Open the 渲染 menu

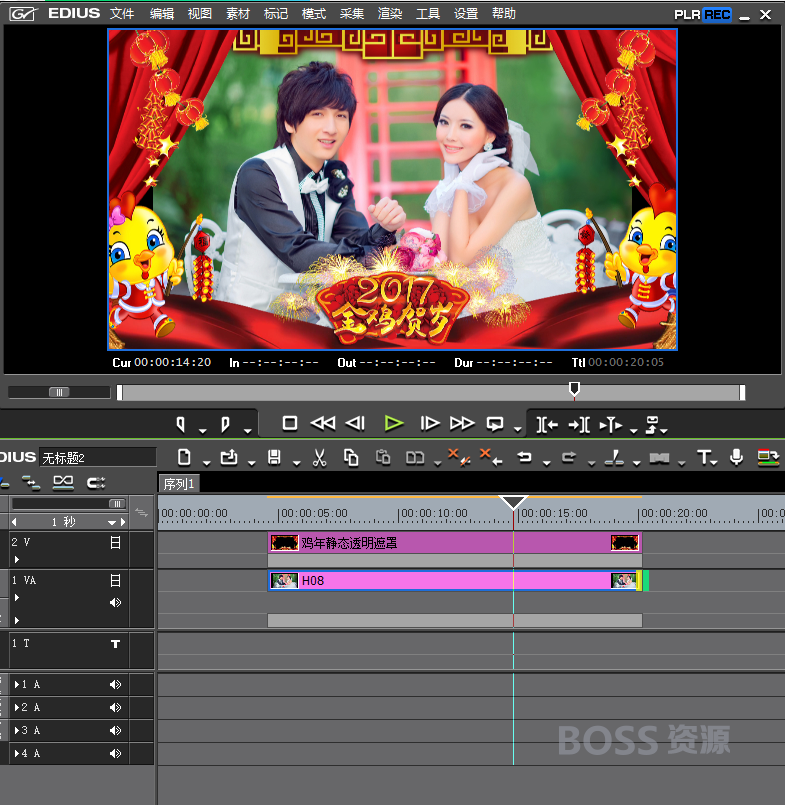[390, 14]
